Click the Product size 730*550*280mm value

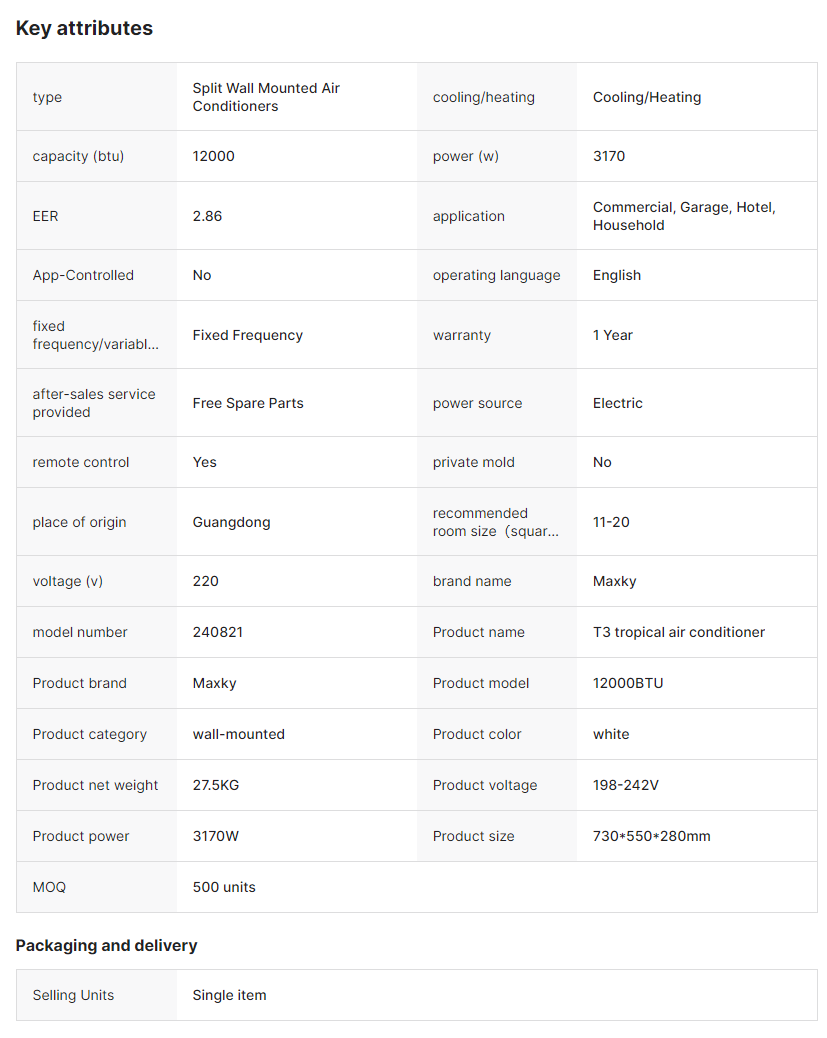point(651,836)
